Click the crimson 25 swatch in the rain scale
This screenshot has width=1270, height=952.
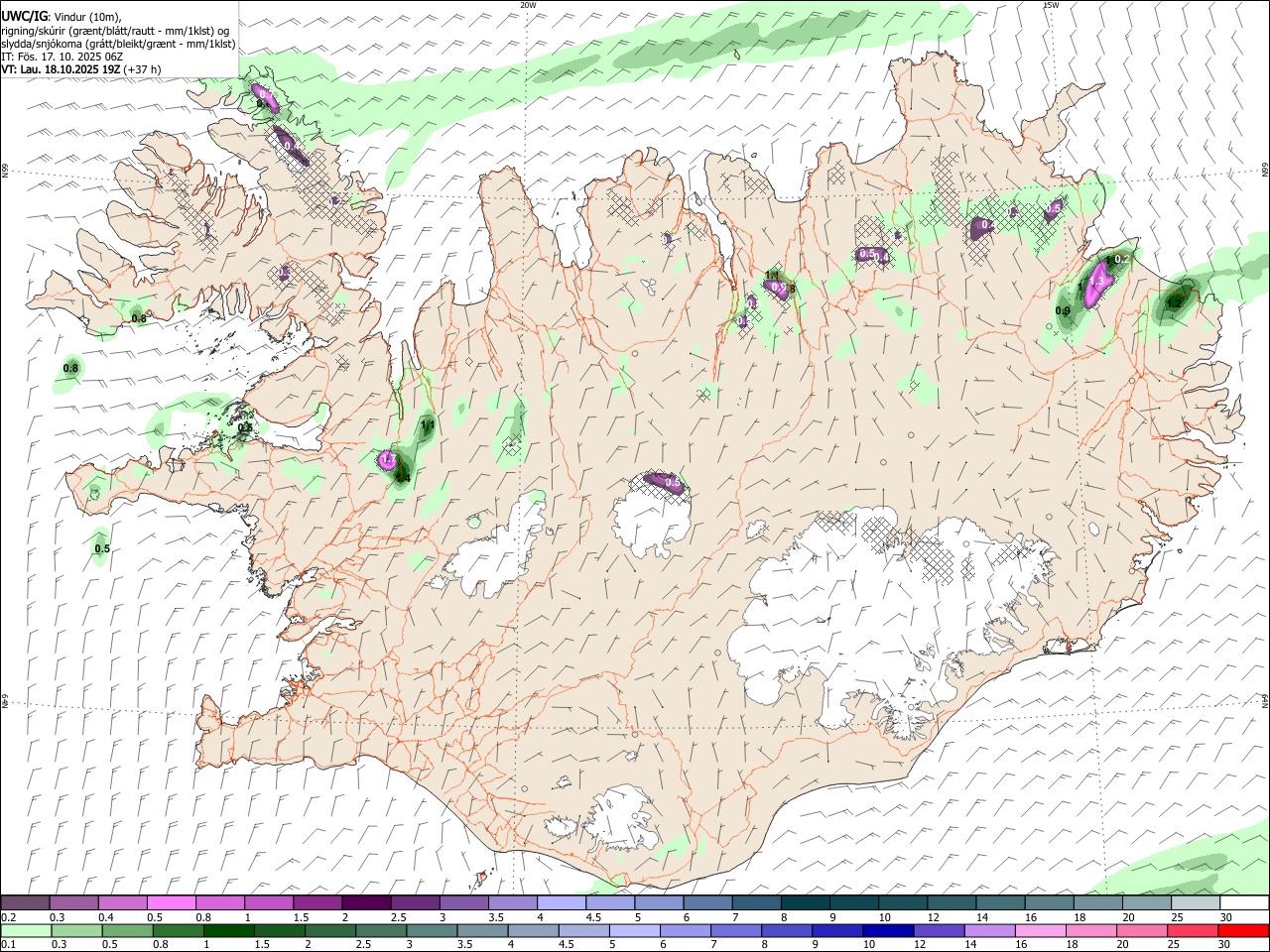pyautogui.click(x=1193, y=931)
